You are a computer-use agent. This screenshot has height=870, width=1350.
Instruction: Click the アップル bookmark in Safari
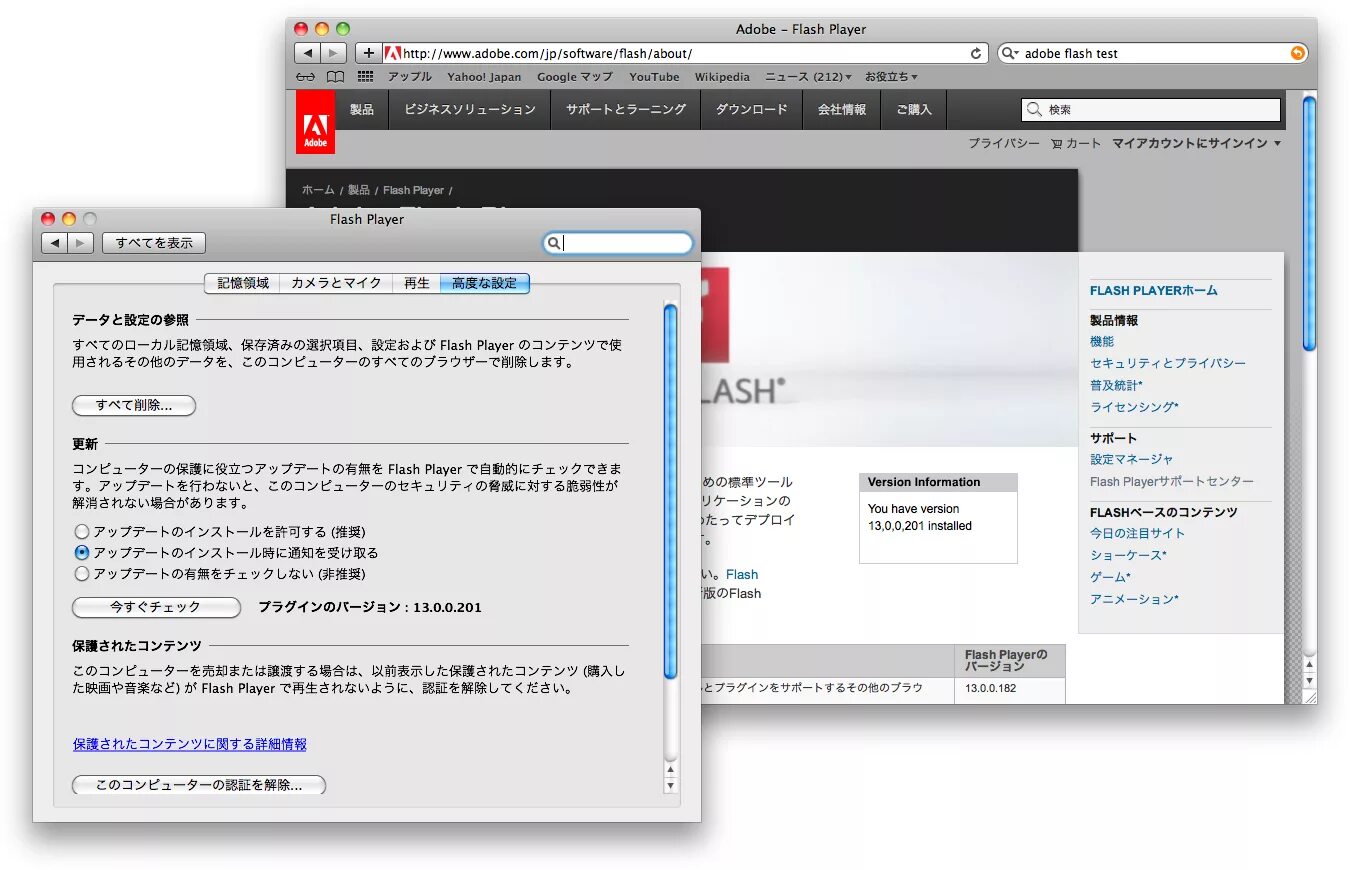(410, 77)
